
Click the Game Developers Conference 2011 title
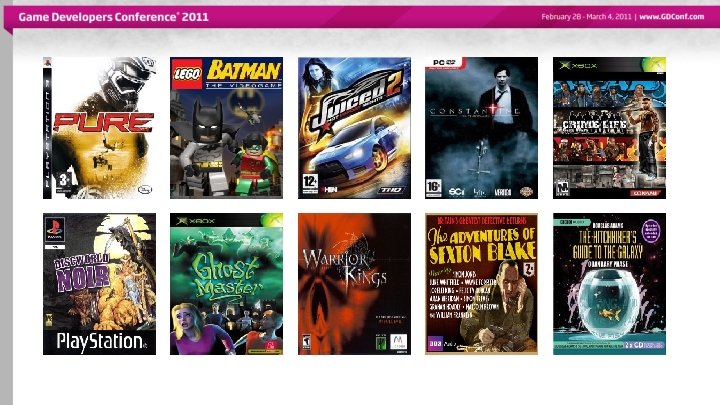click(x=113, y=17)
